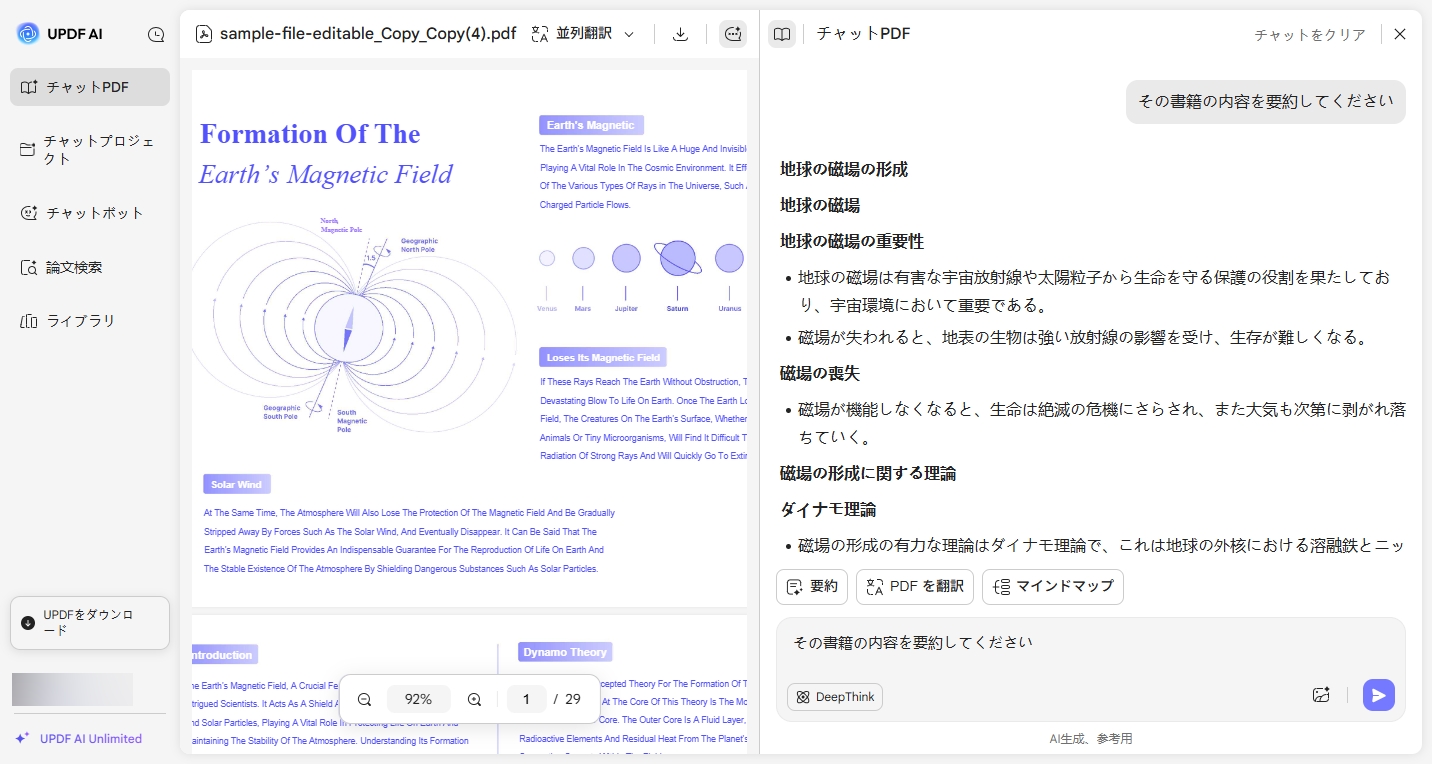1432x764 pixels.
Task: Click the AI生成、参考用 note
Action: pos(1091,738)
